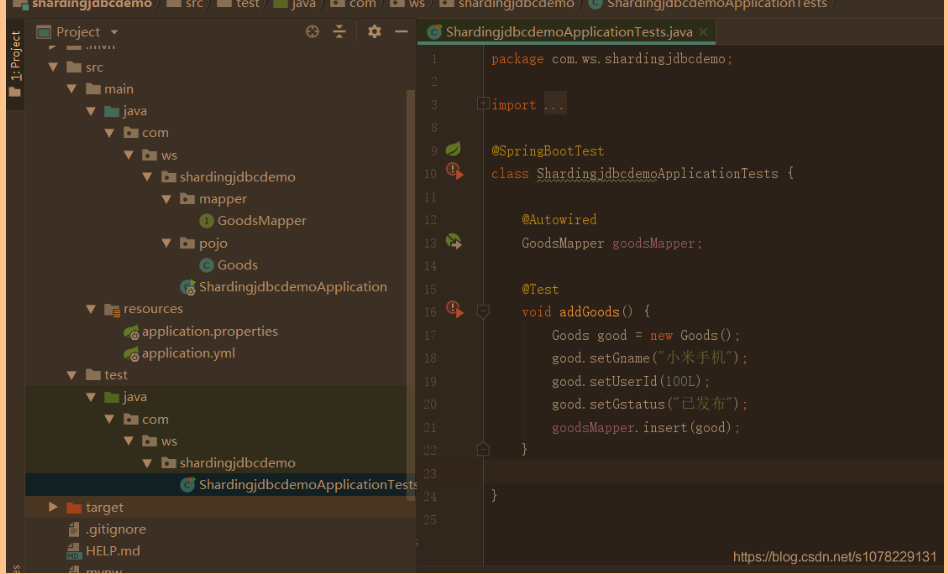Click the GoodsMapper interface icon
This screenshot has height=574, width=948.
[x=206, y=221]
